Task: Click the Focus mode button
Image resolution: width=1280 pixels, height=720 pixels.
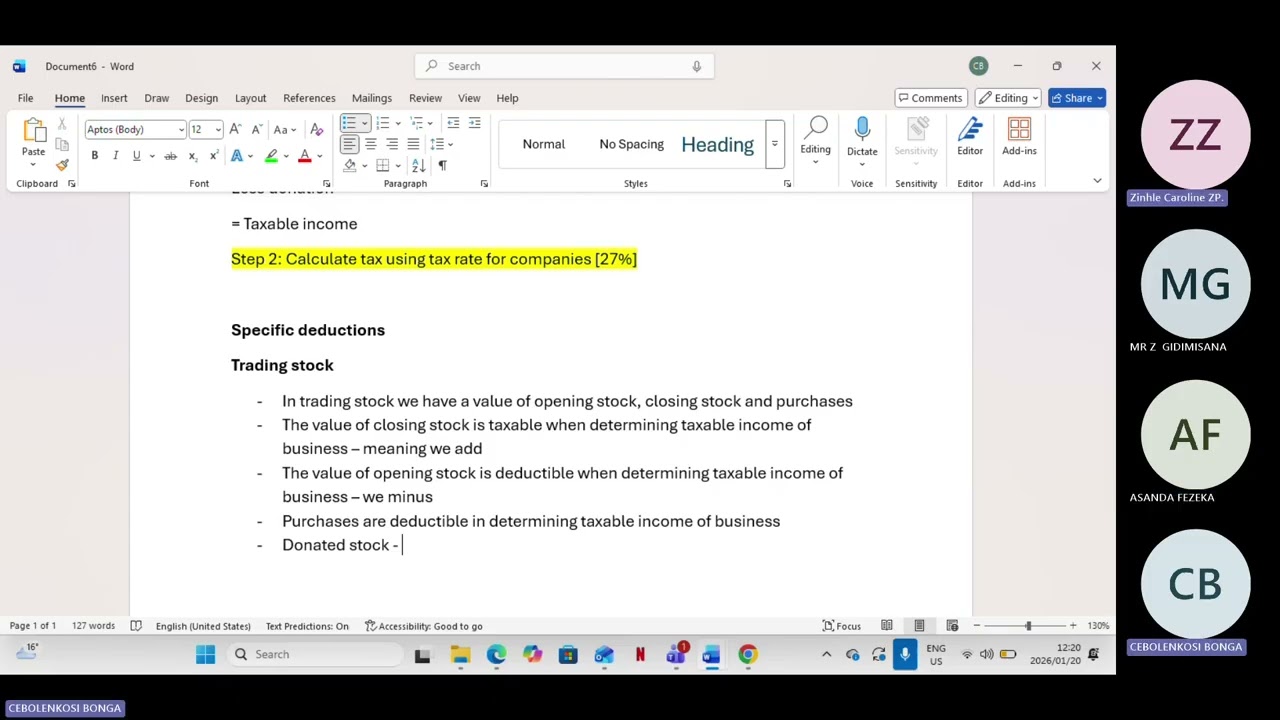Action: pos(841,626)
